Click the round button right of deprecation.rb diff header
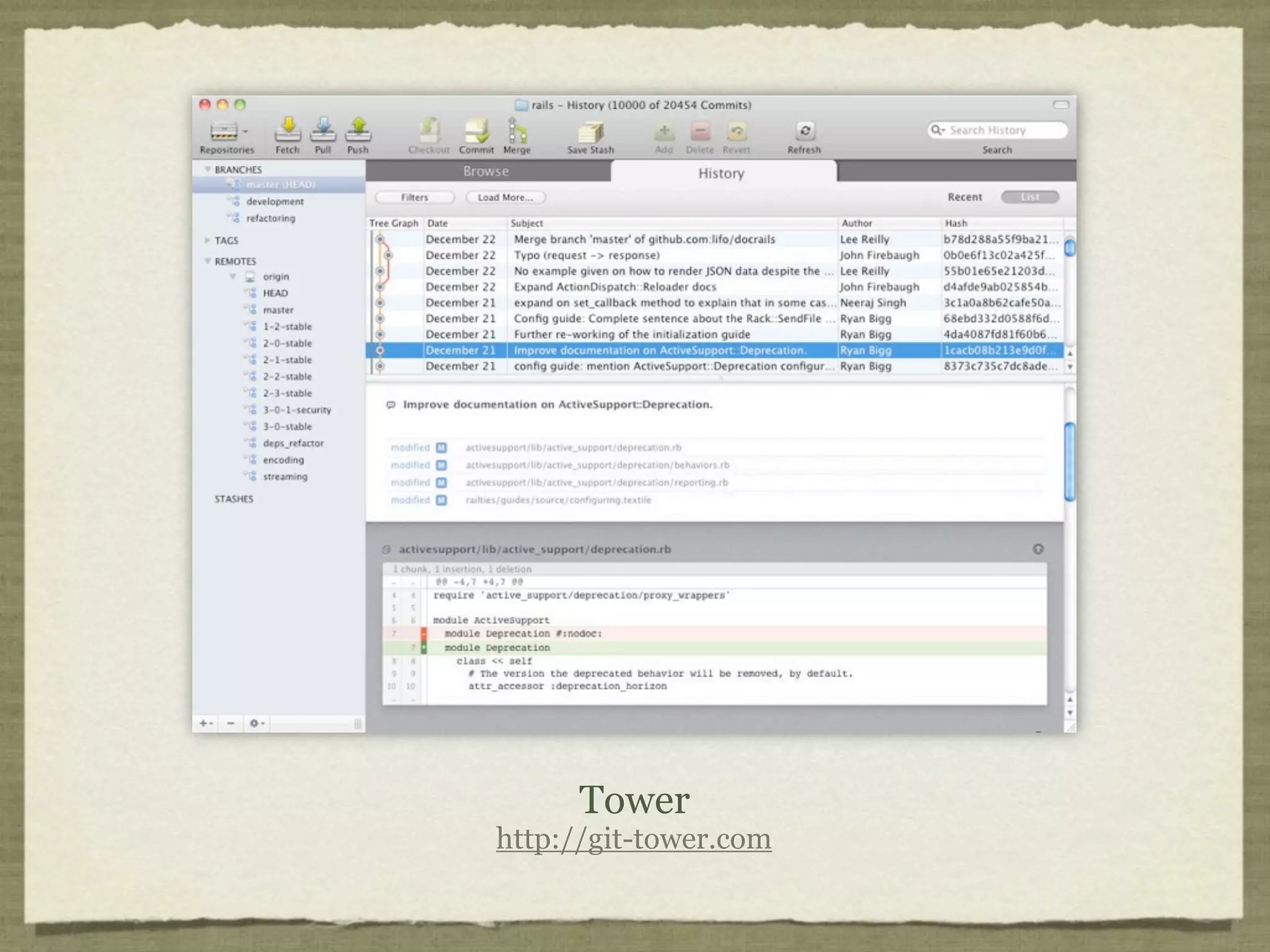 pyautogui.click(x=1038, y=549)
